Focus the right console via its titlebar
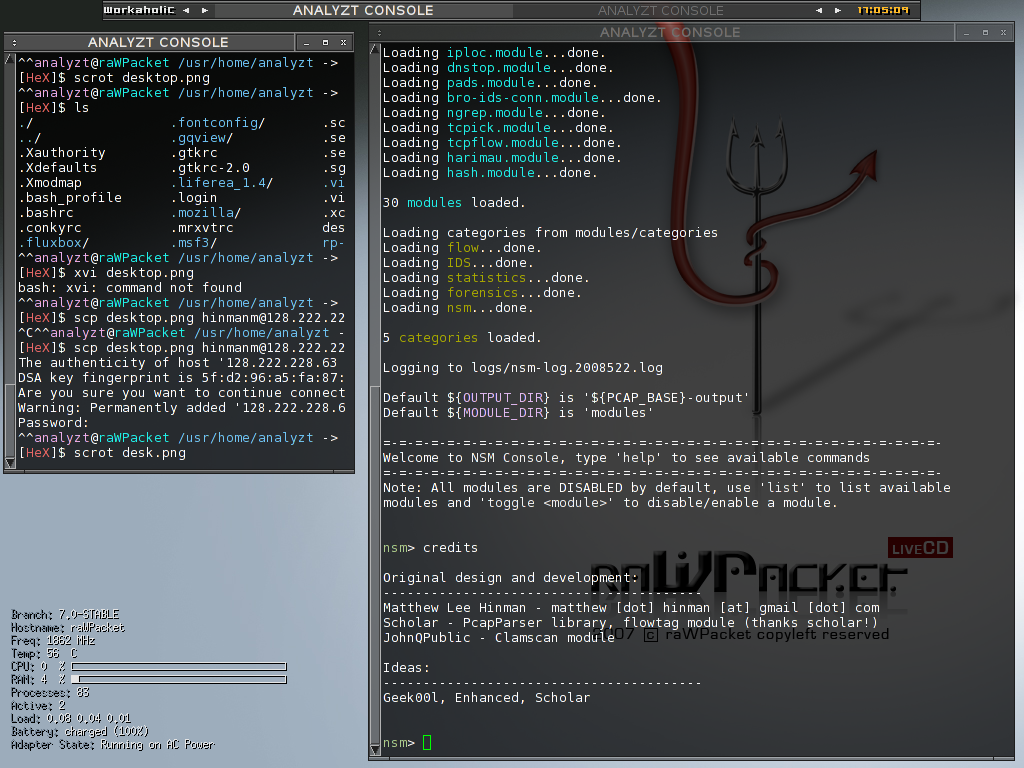 click(x=670, y=33)
